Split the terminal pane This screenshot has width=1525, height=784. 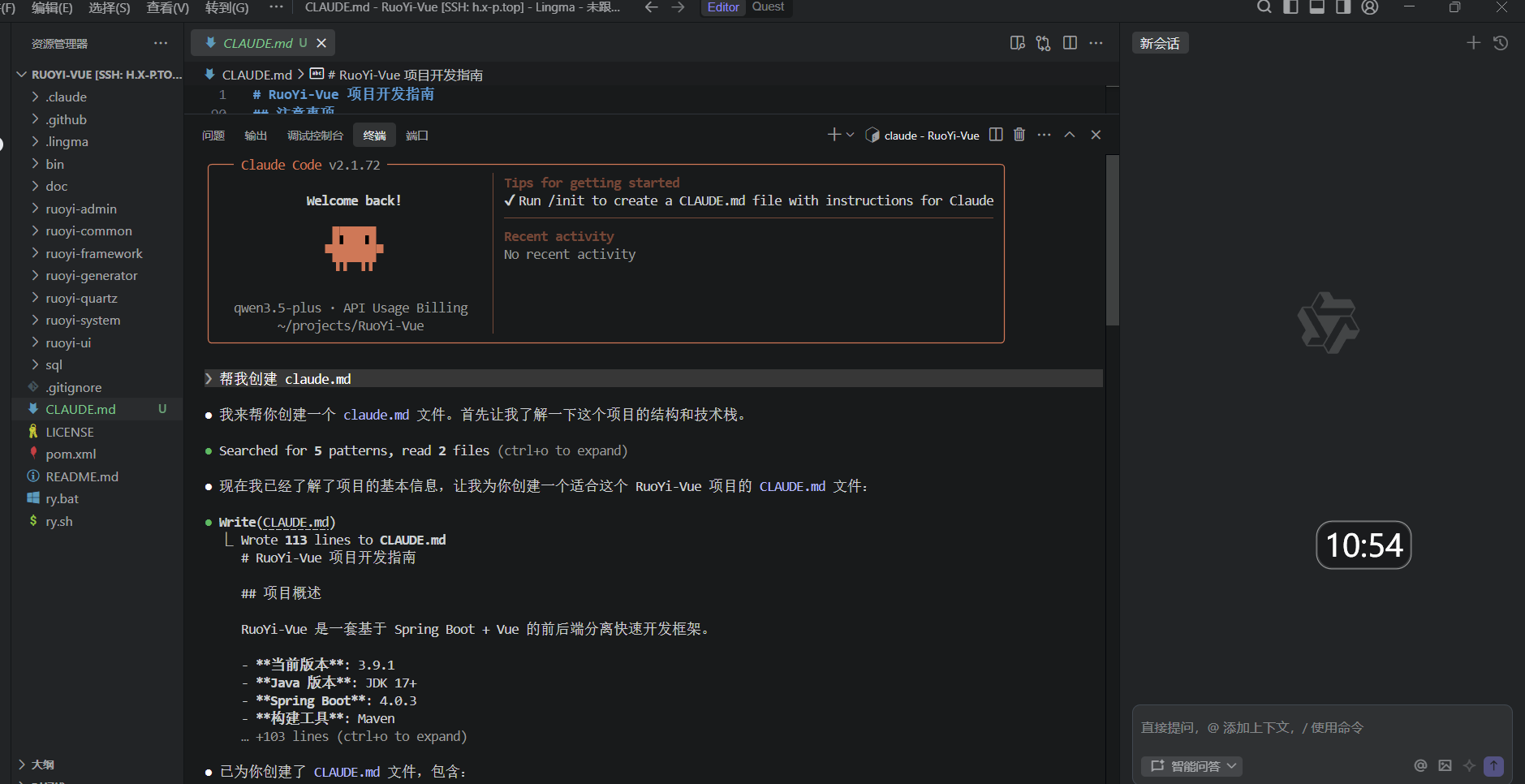[996, 135]
